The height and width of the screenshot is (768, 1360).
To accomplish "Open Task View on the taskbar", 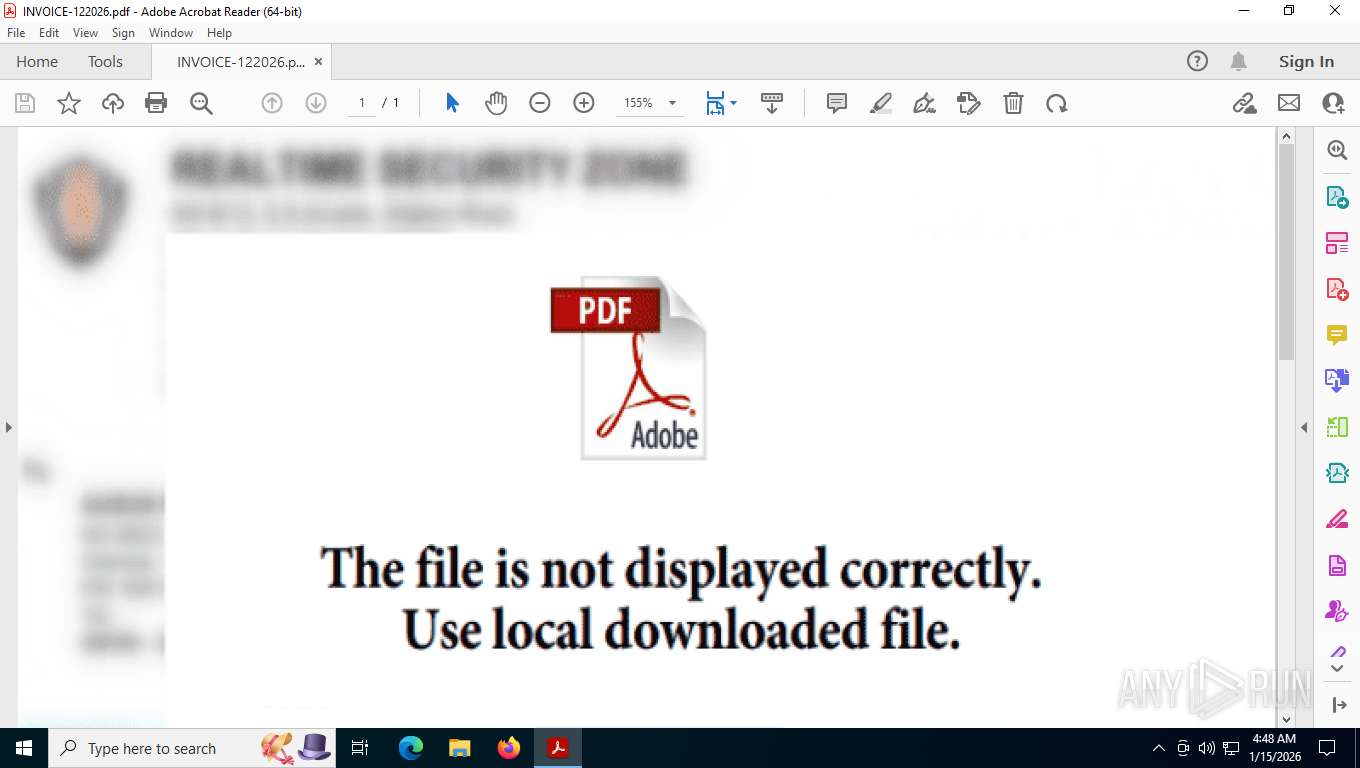I will 360,748.
